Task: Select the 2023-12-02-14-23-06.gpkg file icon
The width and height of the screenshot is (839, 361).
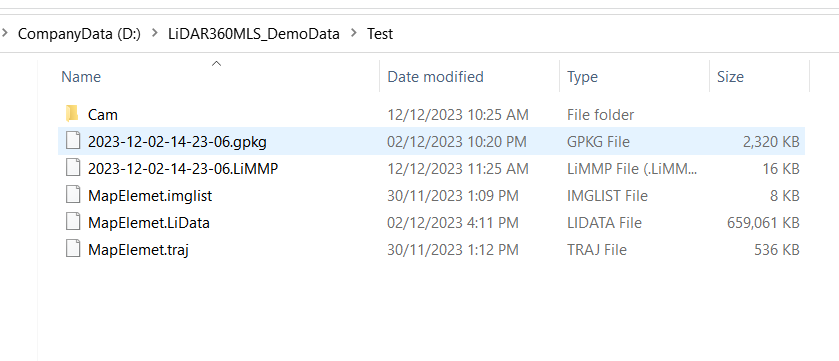Action: pyautogui.click(x=73, y=141)
